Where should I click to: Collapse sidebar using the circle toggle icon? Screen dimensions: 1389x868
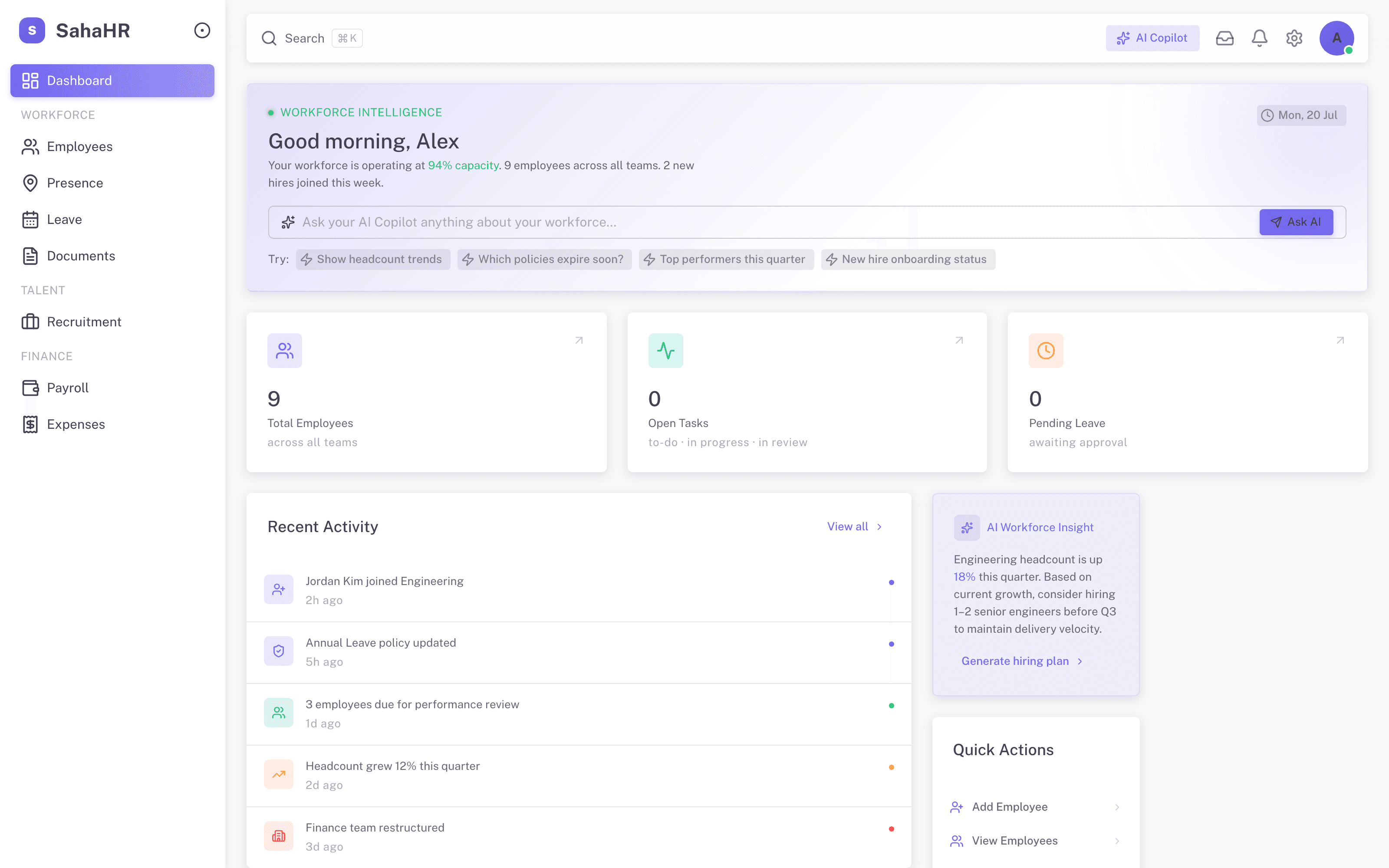pyautogui.click(x=202, y=30)
